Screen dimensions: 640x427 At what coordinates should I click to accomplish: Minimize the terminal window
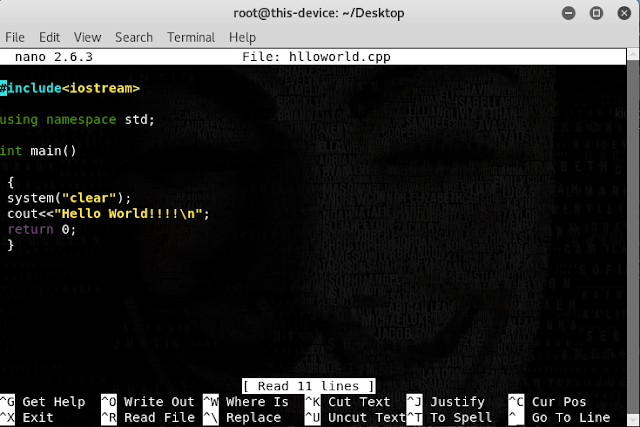click(569, 13)
